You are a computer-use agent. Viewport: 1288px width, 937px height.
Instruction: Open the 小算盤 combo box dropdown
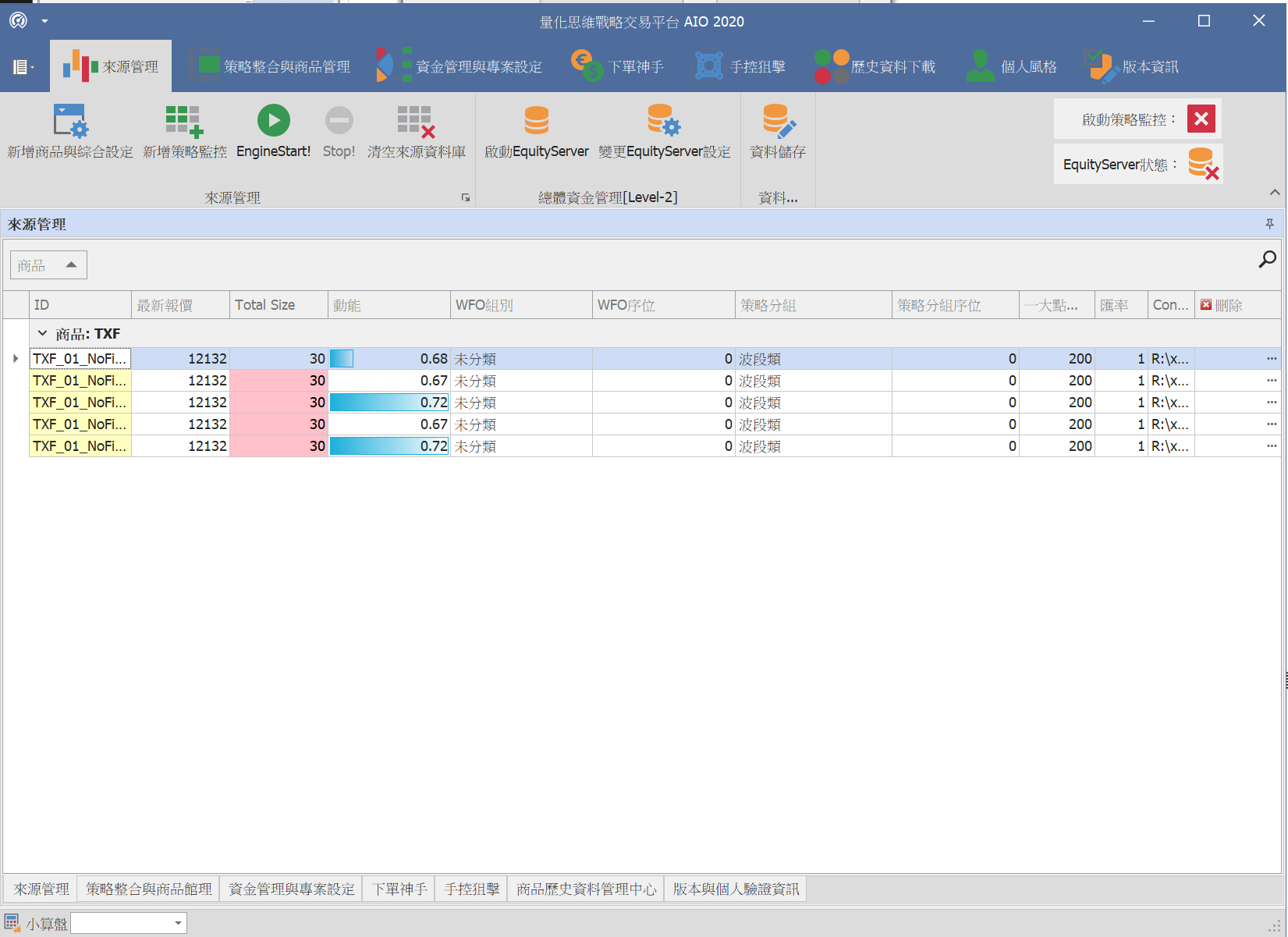tap(178, 924)
